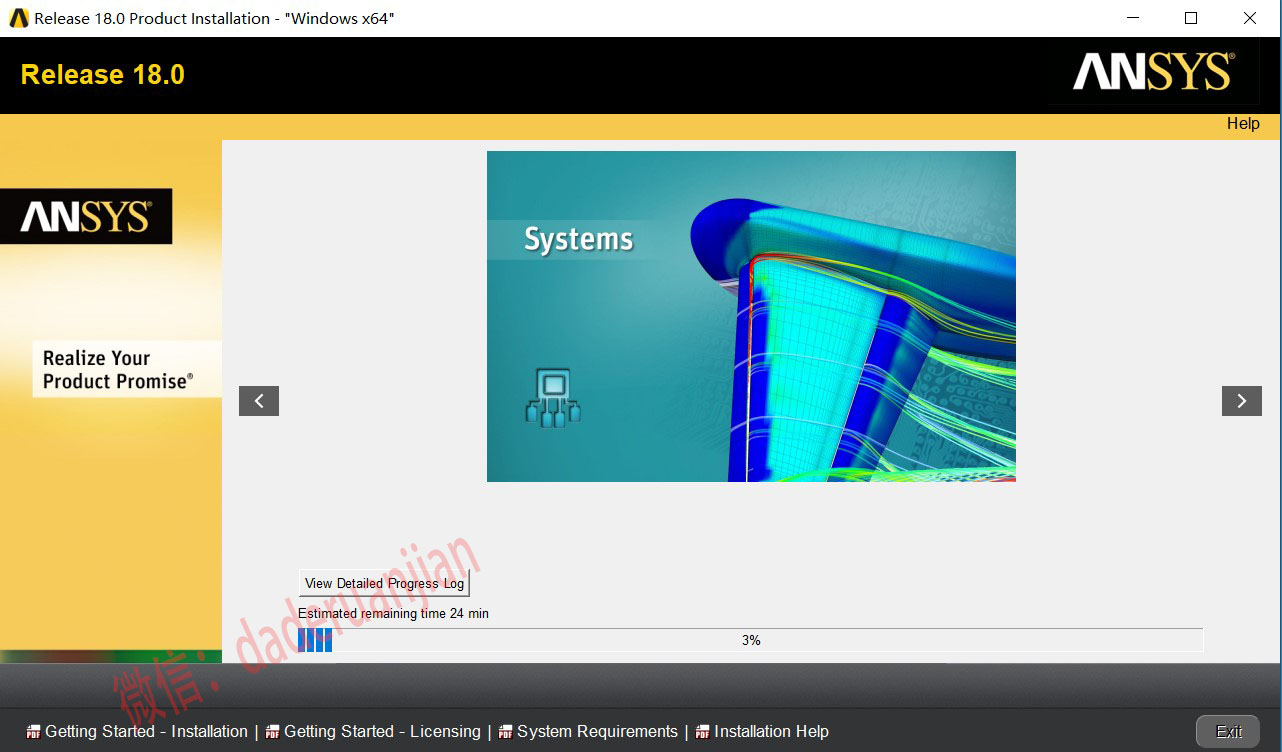Screen dimensions: 1282x752
Task: Close the installer window
Action: 1250,18
